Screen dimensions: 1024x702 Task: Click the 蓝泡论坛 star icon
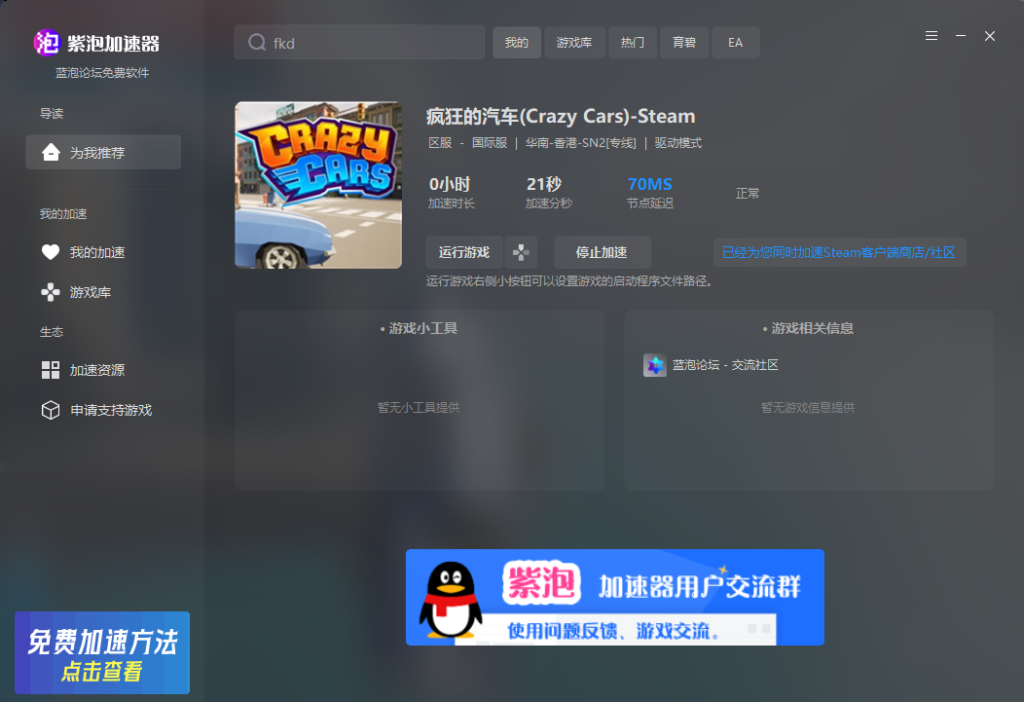coord(654,365)
